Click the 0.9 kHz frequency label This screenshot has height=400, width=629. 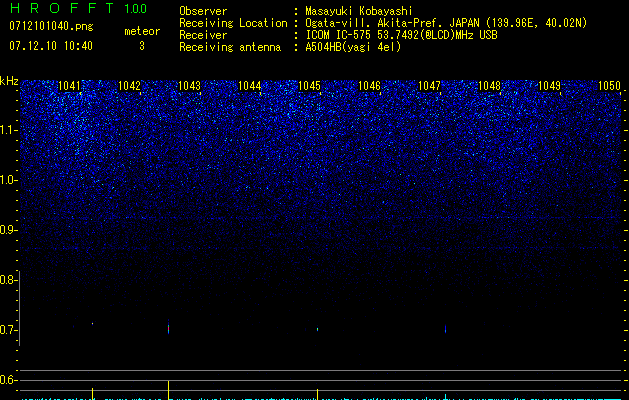pyautogui.click(x=9, y=230)
